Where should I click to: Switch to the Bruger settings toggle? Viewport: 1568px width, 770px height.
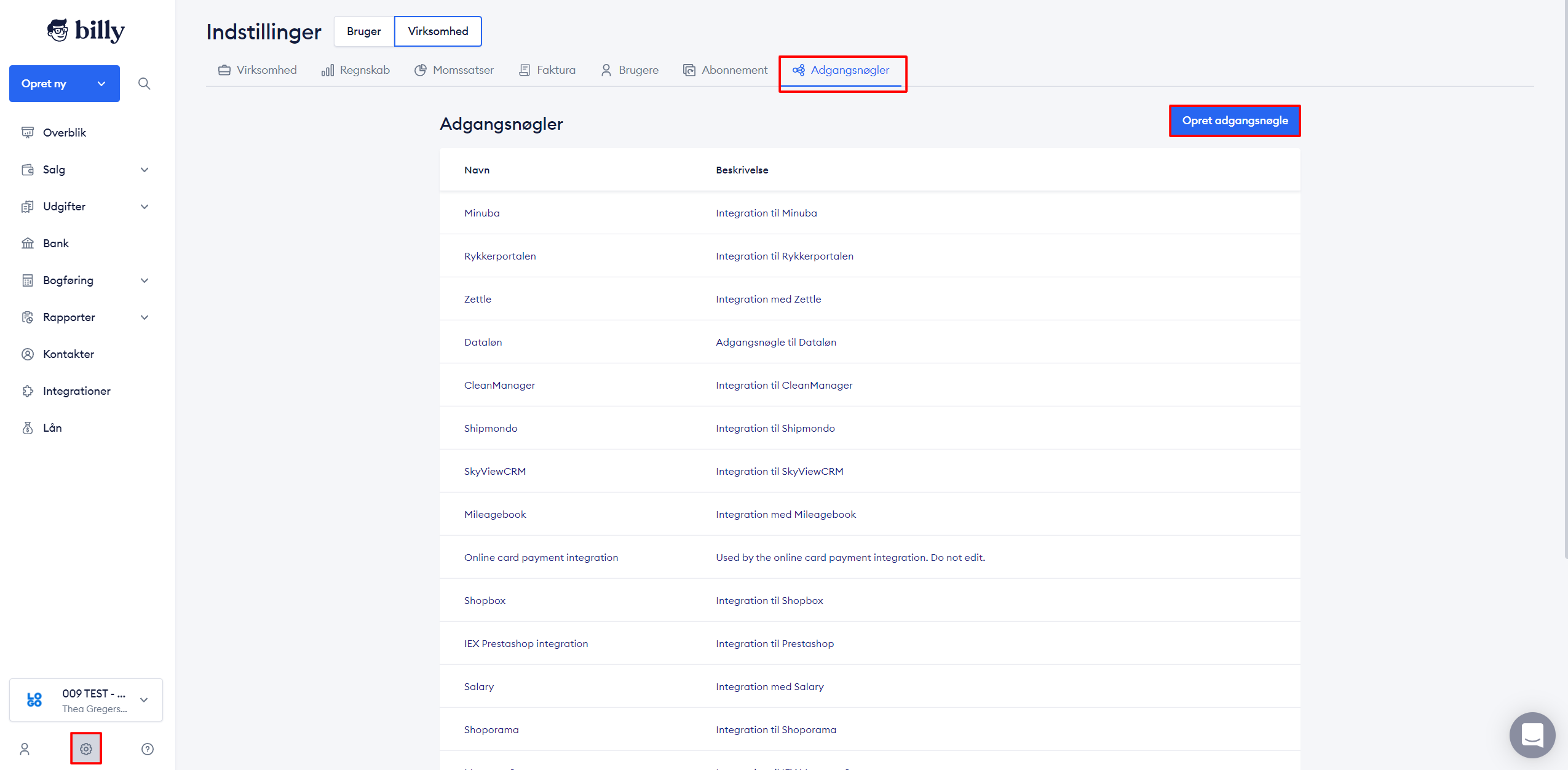pos(364,31)
